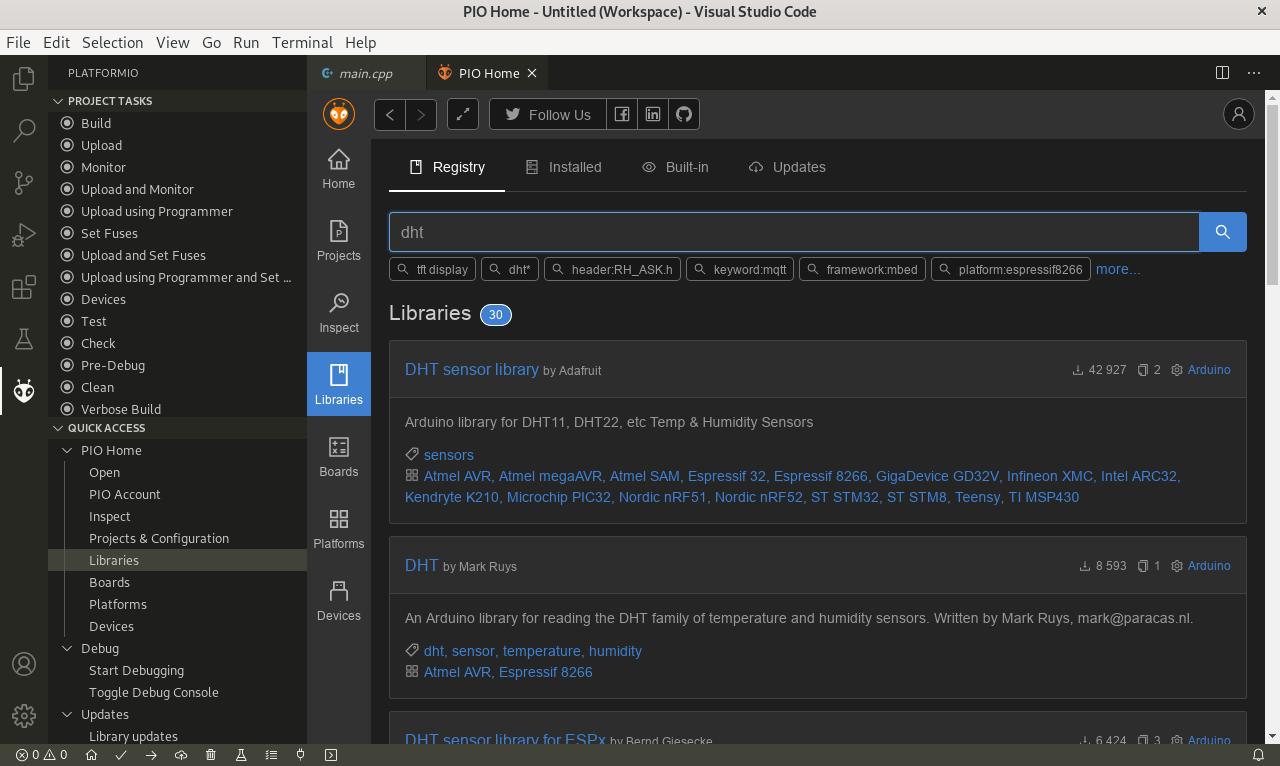The height and width of the screenshot is (766, 1280).
Task: Open the File menu
Action: (18, 42)
